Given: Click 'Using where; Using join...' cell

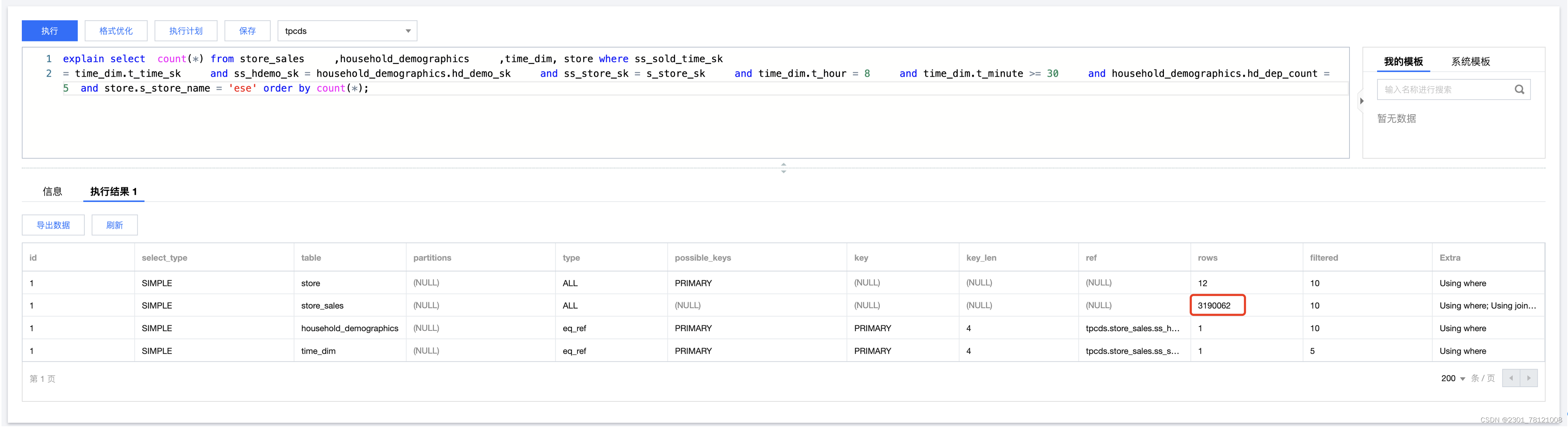Looking at the screenshot, I should (1487, 306).
